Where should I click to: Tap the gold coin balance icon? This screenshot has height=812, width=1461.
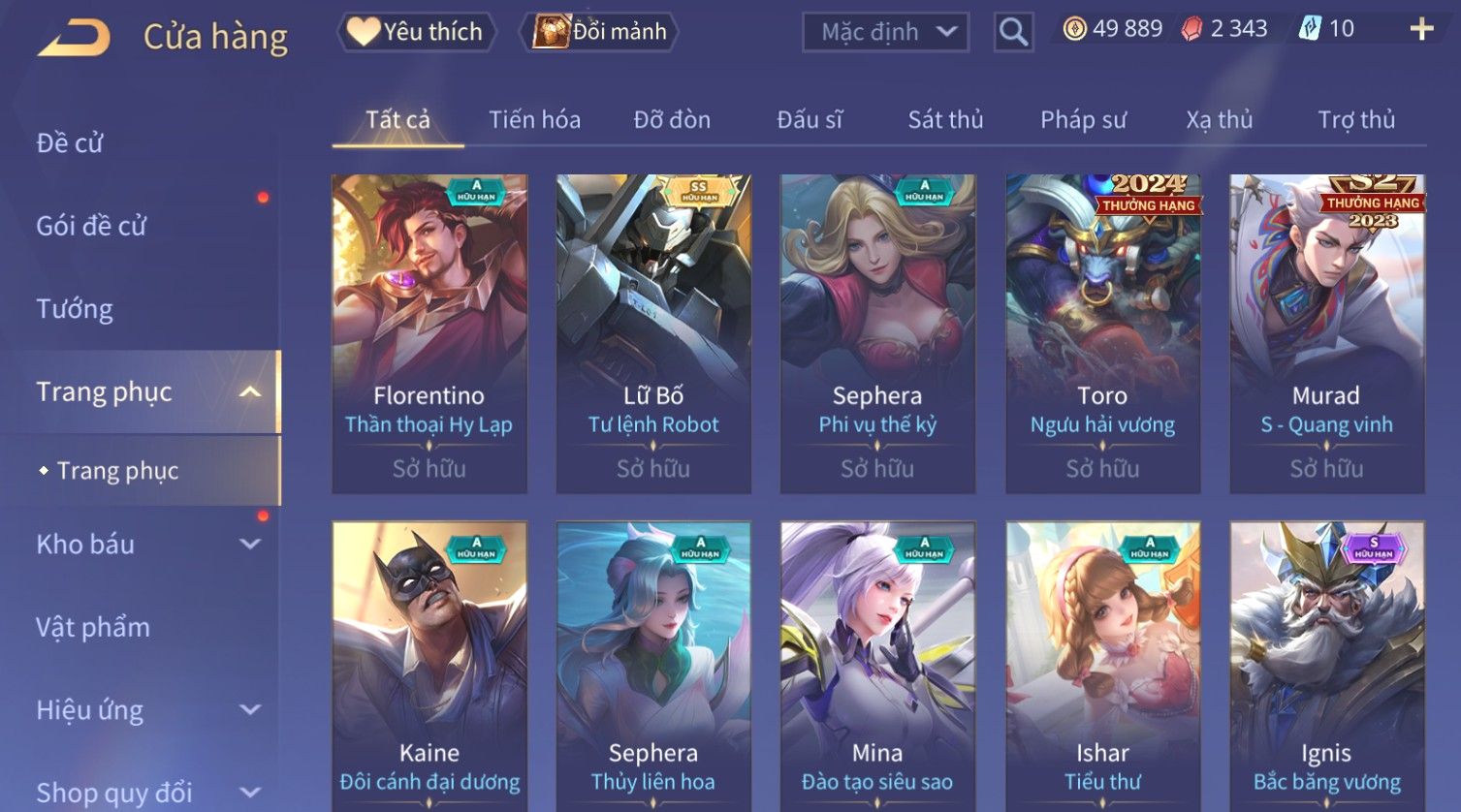[x=1074, y=29]
